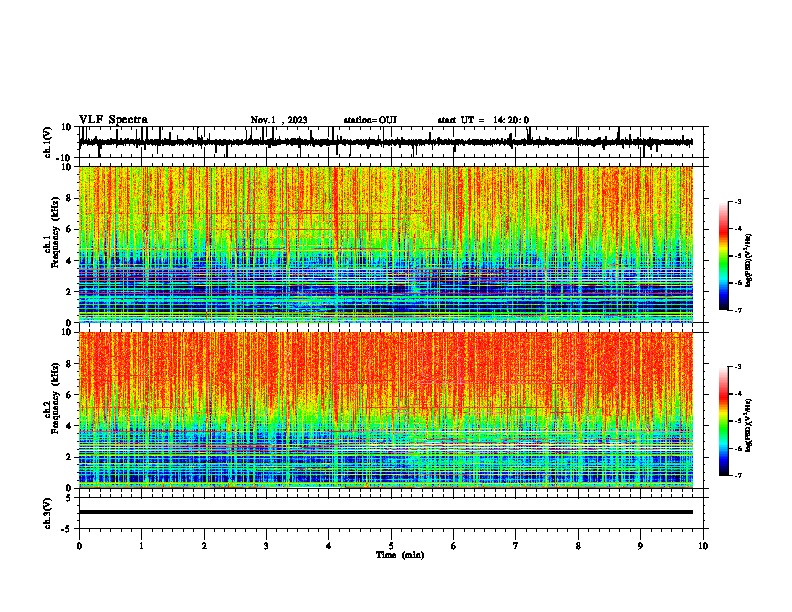
Task: Click the ch.1 voltage waveform trace
Action: 386,142
